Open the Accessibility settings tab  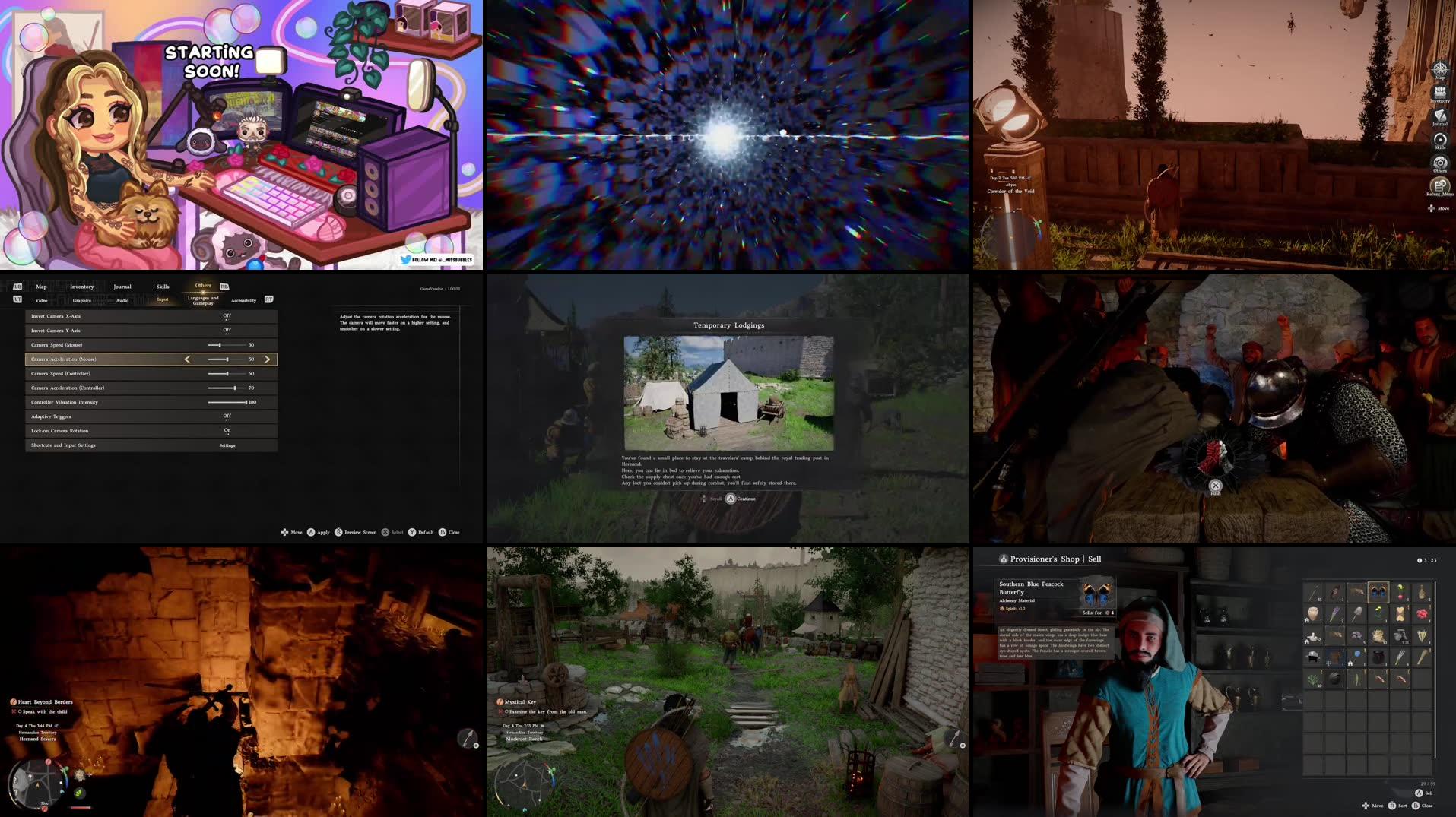coord(244,300)
